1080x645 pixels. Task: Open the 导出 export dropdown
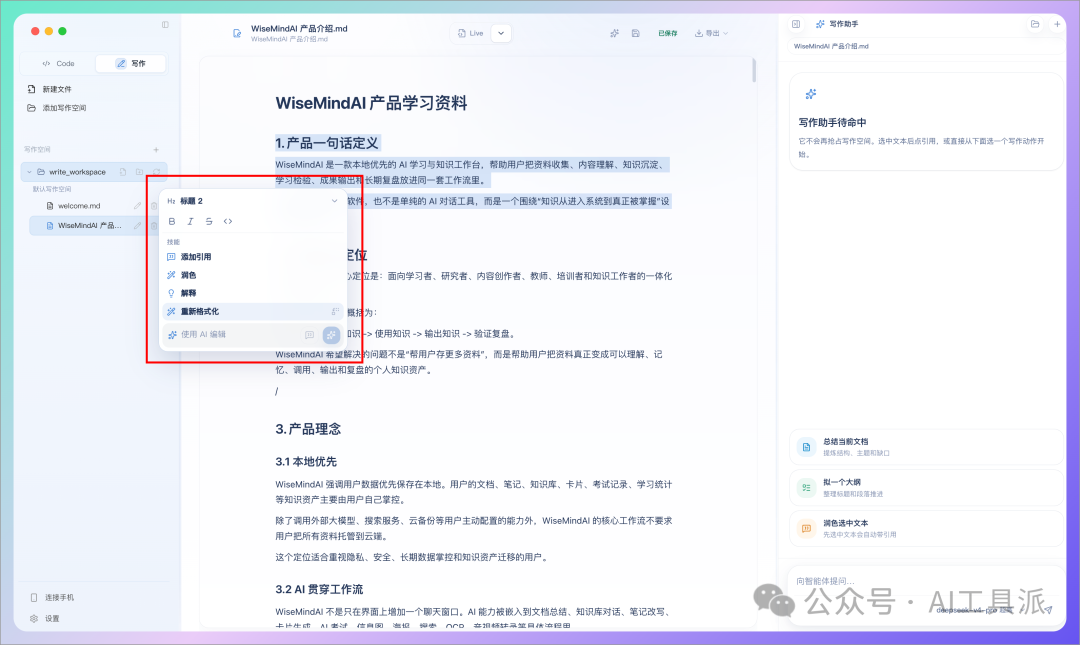point(711,33)
